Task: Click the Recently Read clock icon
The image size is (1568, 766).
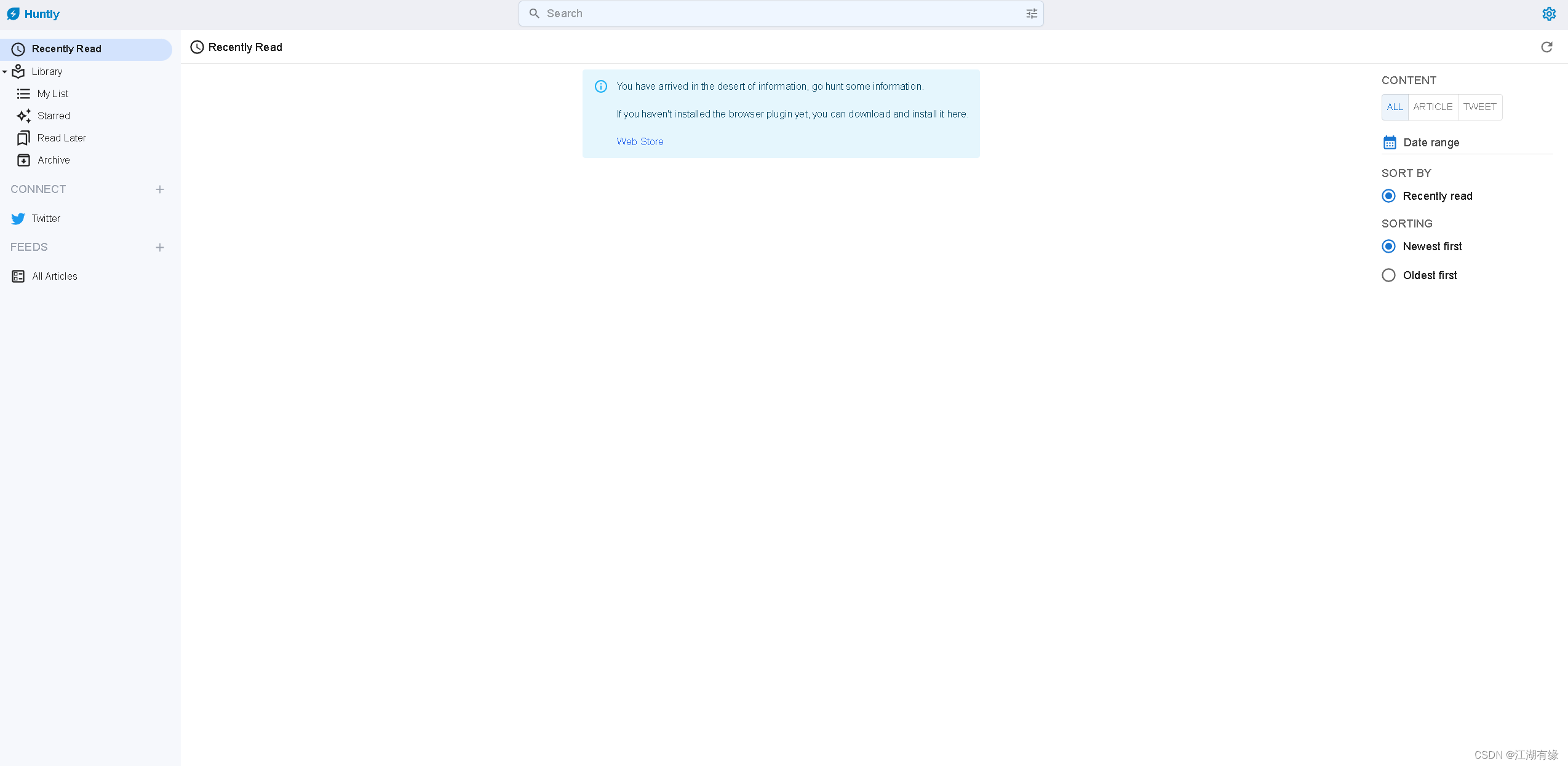Action: click(19, 49)
